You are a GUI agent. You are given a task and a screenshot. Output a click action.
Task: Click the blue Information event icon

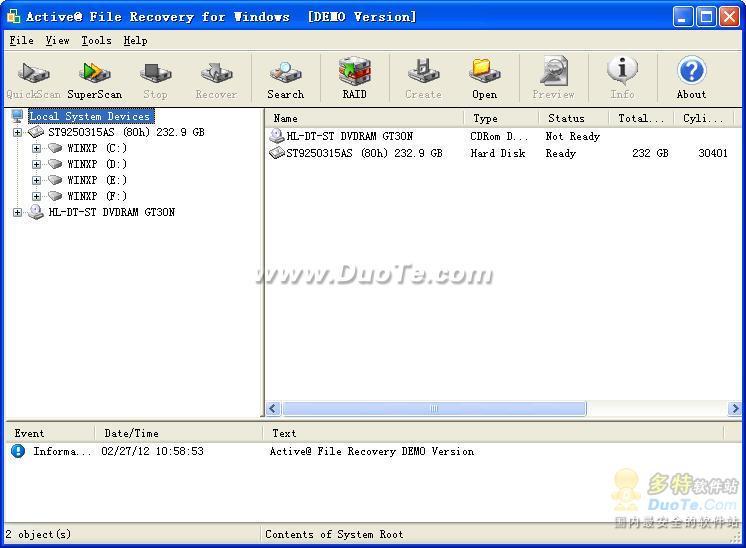(x=18, y=451)
